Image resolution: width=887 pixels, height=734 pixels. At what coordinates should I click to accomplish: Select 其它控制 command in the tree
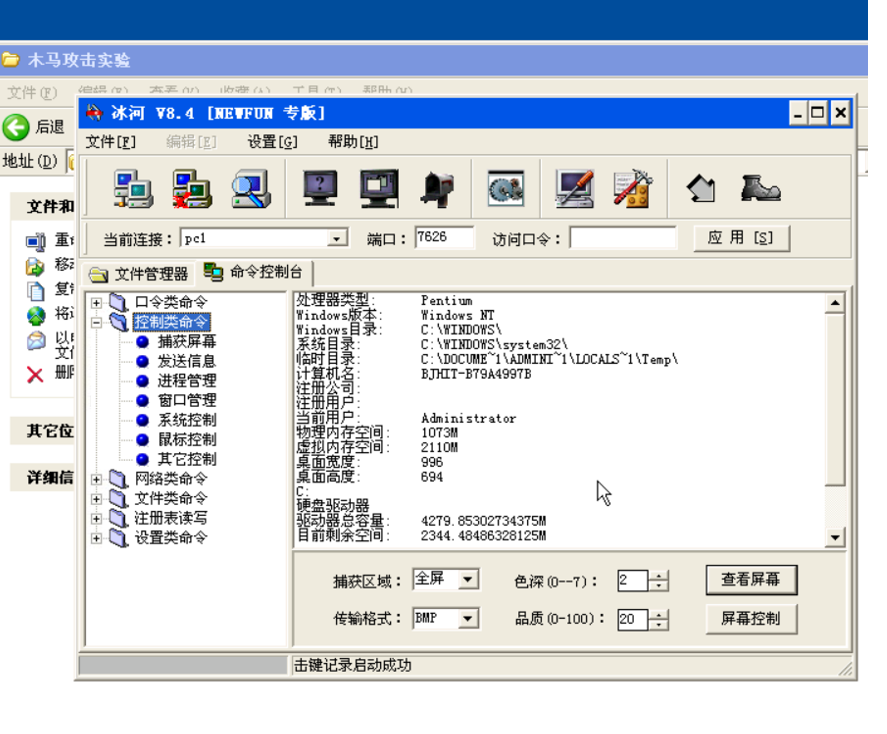click(187, 459)
